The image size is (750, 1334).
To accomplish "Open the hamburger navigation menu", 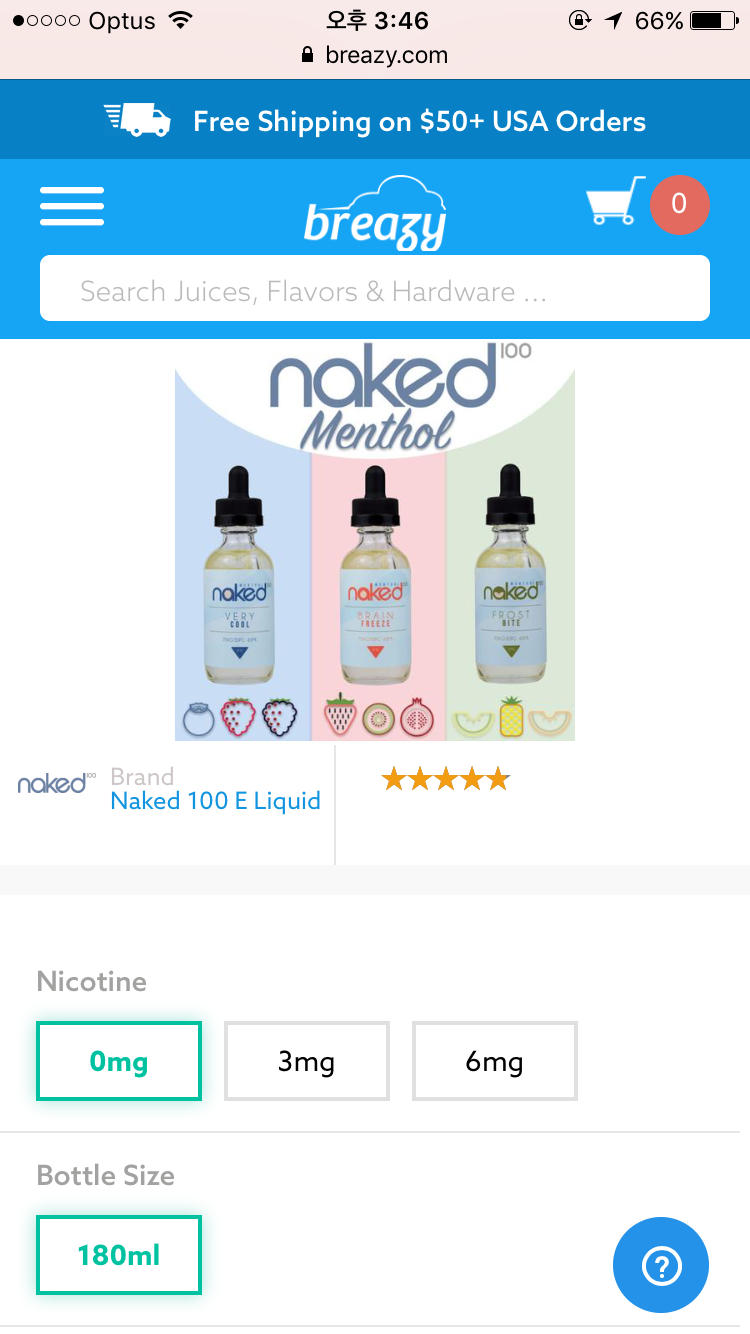I will [72, 206].
